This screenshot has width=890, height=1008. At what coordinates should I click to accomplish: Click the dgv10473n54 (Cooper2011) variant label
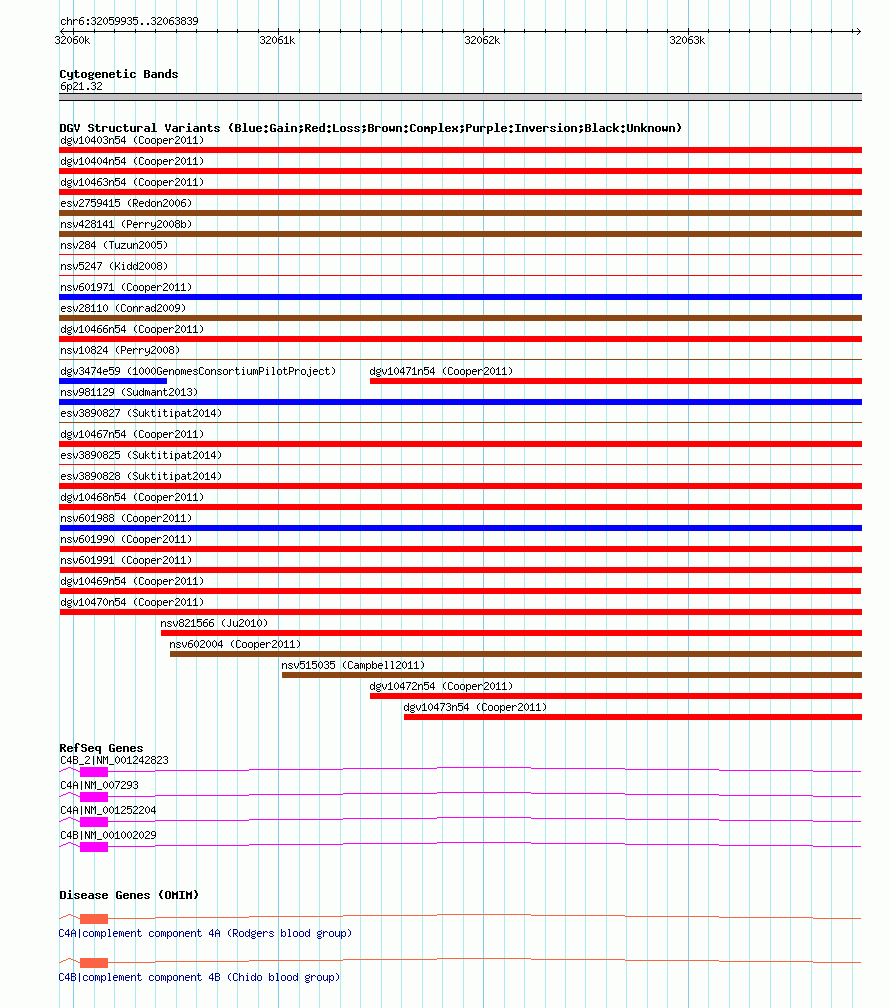[475, 707]
